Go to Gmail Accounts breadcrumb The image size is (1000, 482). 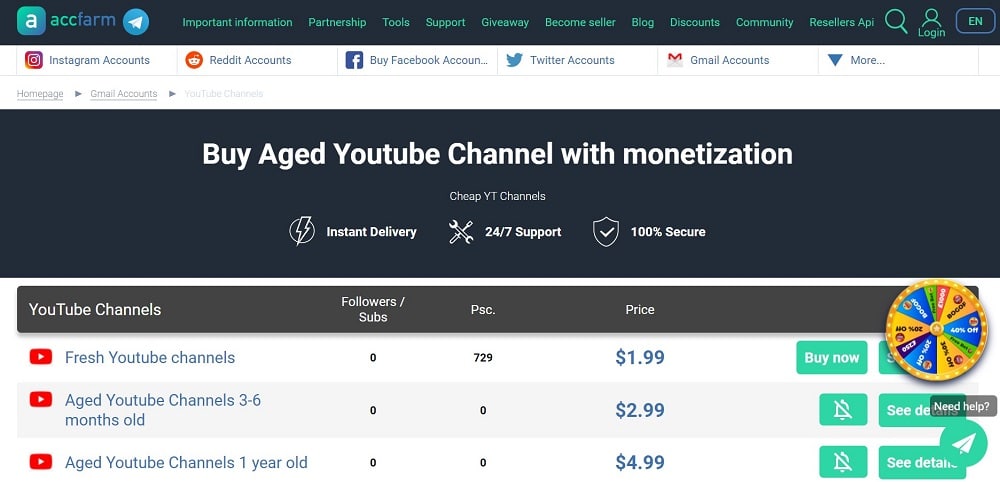(124, 94)
